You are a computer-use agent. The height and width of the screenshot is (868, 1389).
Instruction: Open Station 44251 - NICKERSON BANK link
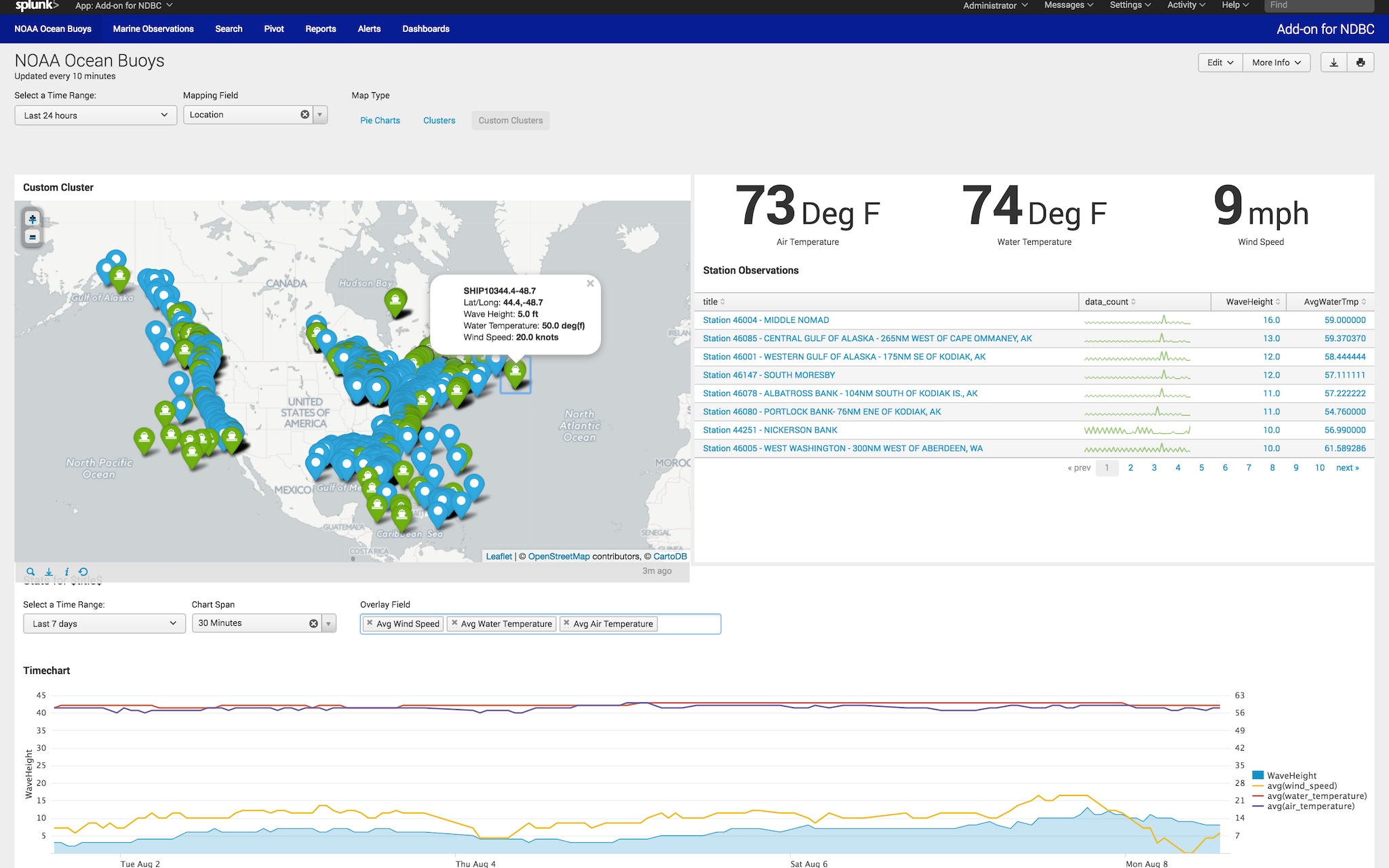click(x=770, y=430)
